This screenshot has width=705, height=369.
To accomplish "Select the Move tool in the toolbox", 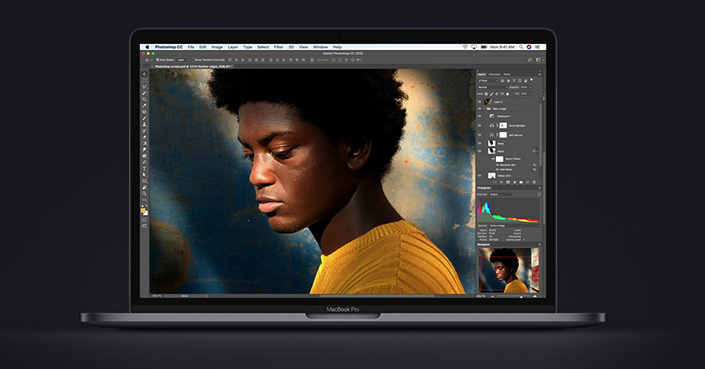I will click(x=144, y=74).
